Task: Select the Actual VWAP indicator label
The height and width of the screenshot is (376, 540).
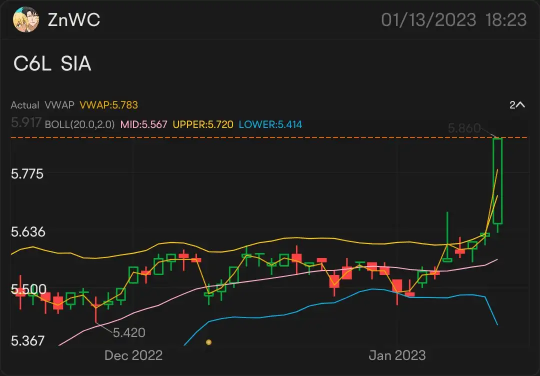Action: 42,105
